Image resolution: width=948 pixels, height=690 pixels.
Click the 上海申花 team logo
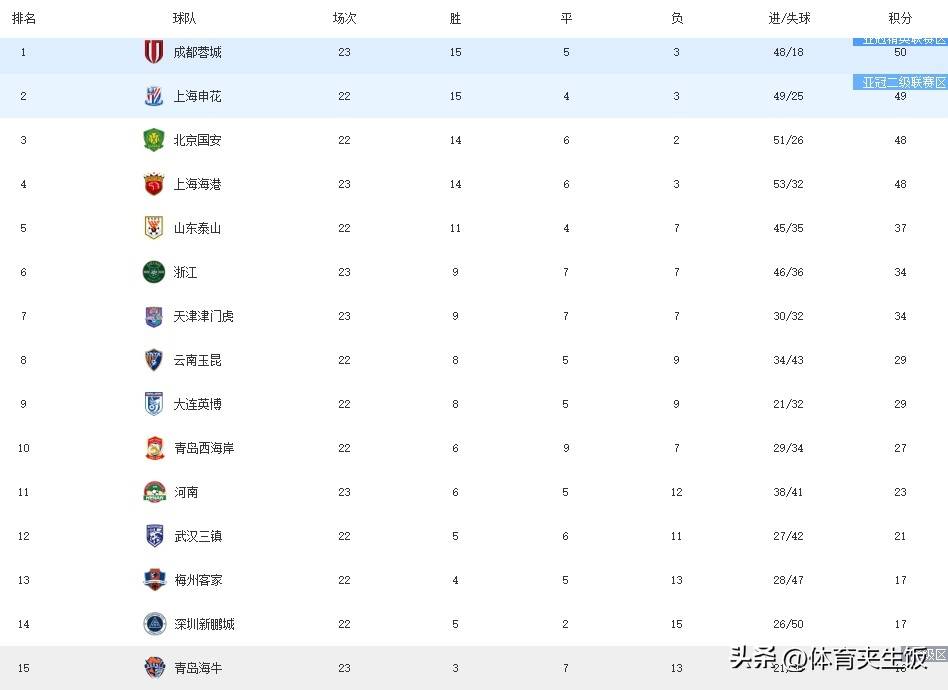coord(154,96)
